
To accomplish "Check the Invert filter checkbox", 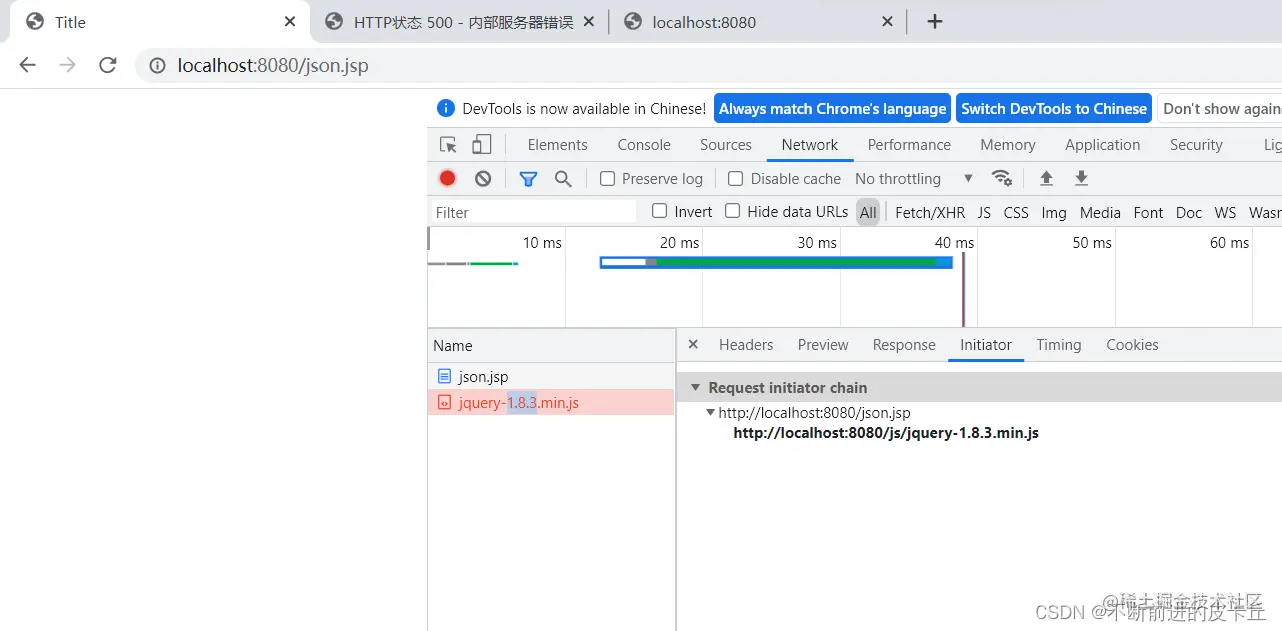I will click(659, 211).
